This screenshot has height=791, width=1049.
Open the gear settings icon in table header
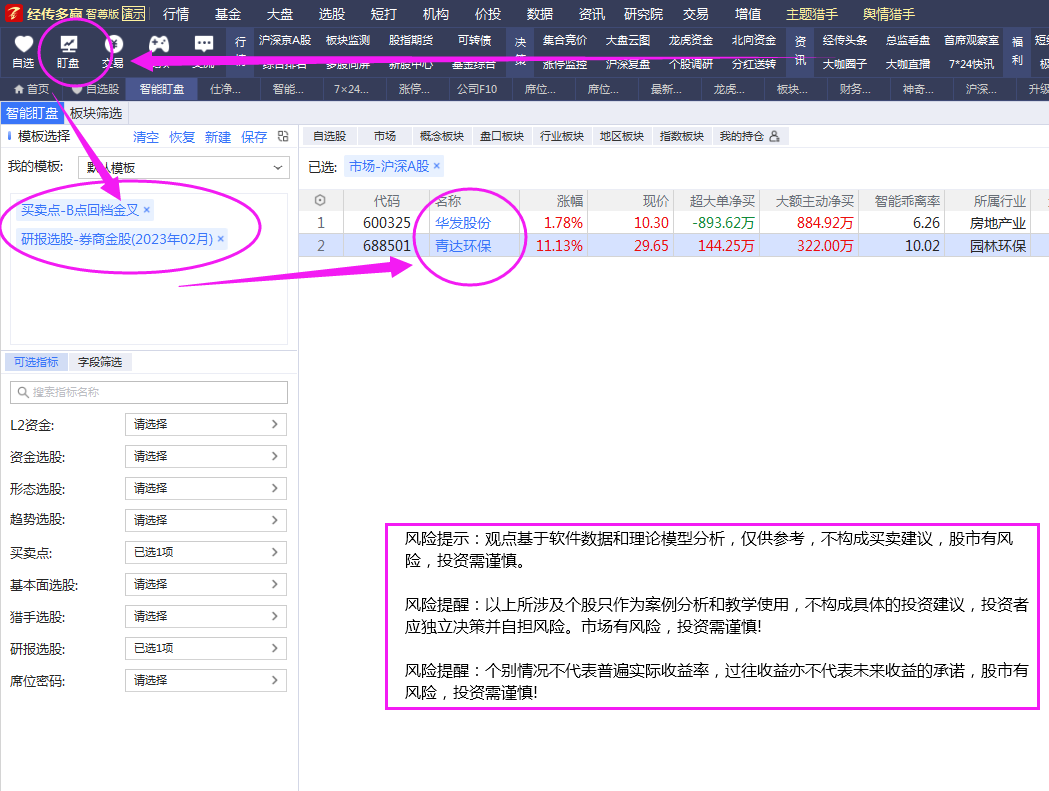[x=320, y=200]
